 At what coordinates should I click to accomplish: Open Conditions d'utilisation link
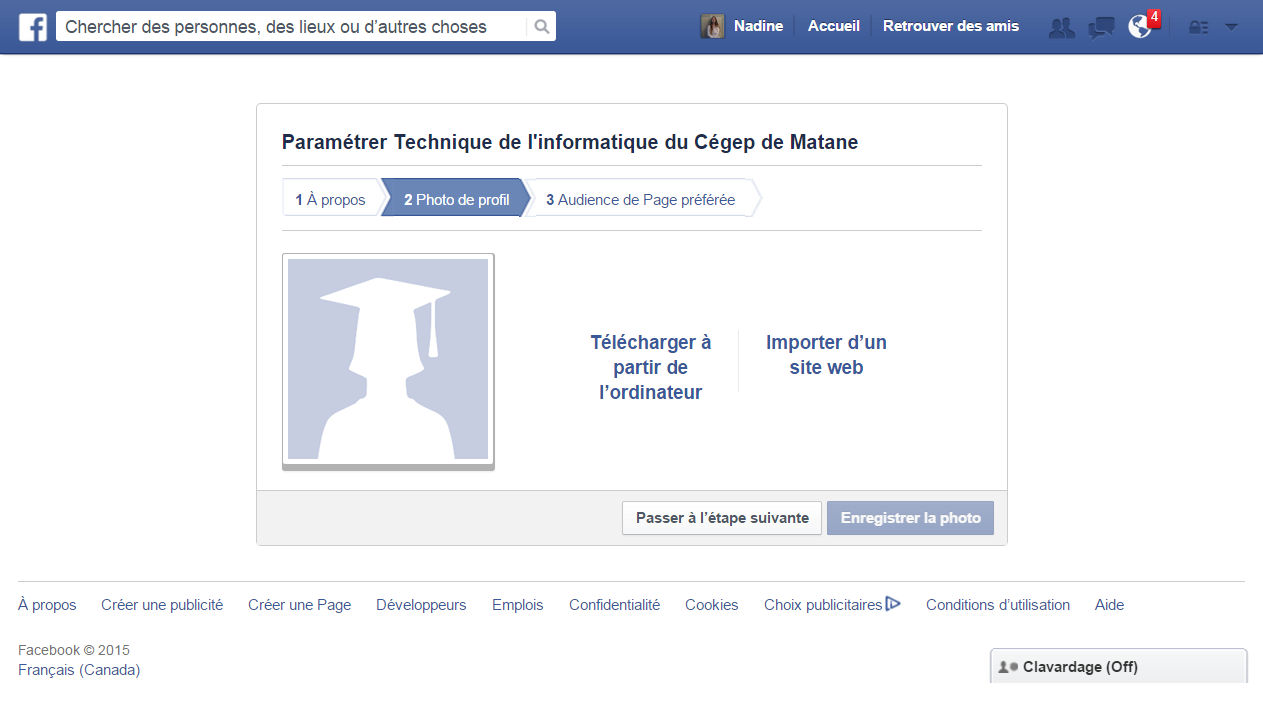tap(998, 605)
